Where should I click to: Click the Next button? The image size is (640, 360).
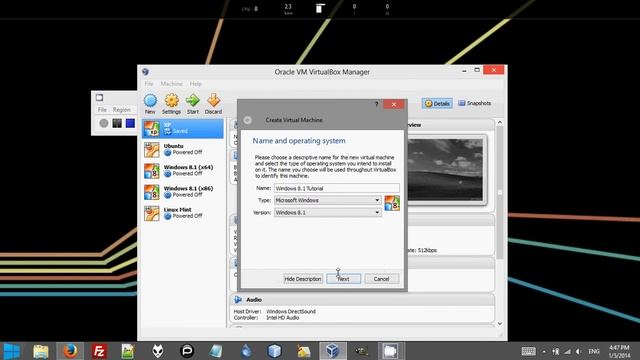pyautogui.click(x=343, y=279)
